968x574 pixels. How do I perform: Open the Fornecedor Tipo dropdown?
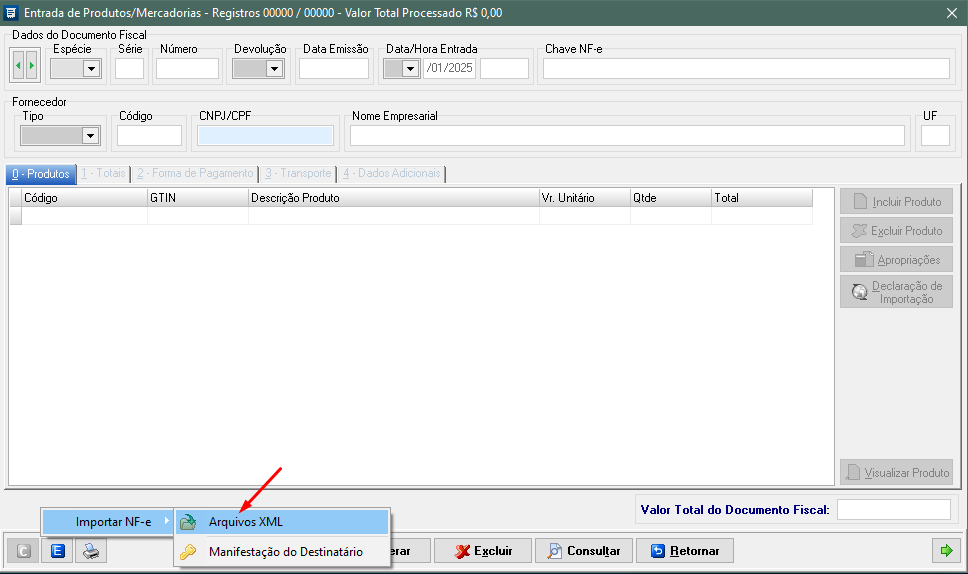[x=91, y=136]
